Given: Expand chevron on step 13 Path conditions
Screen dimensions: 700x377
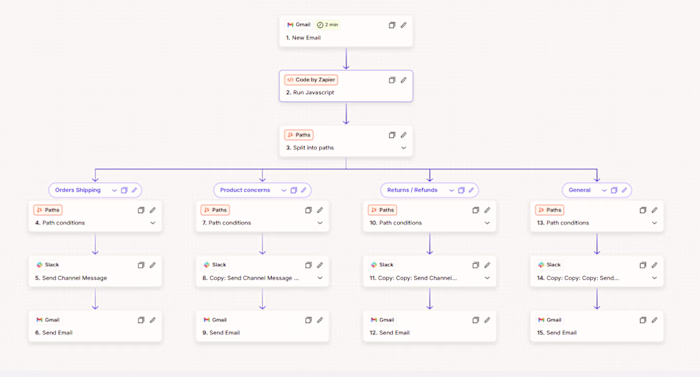Looking at the screenshot, I should [x=654, y=223].
